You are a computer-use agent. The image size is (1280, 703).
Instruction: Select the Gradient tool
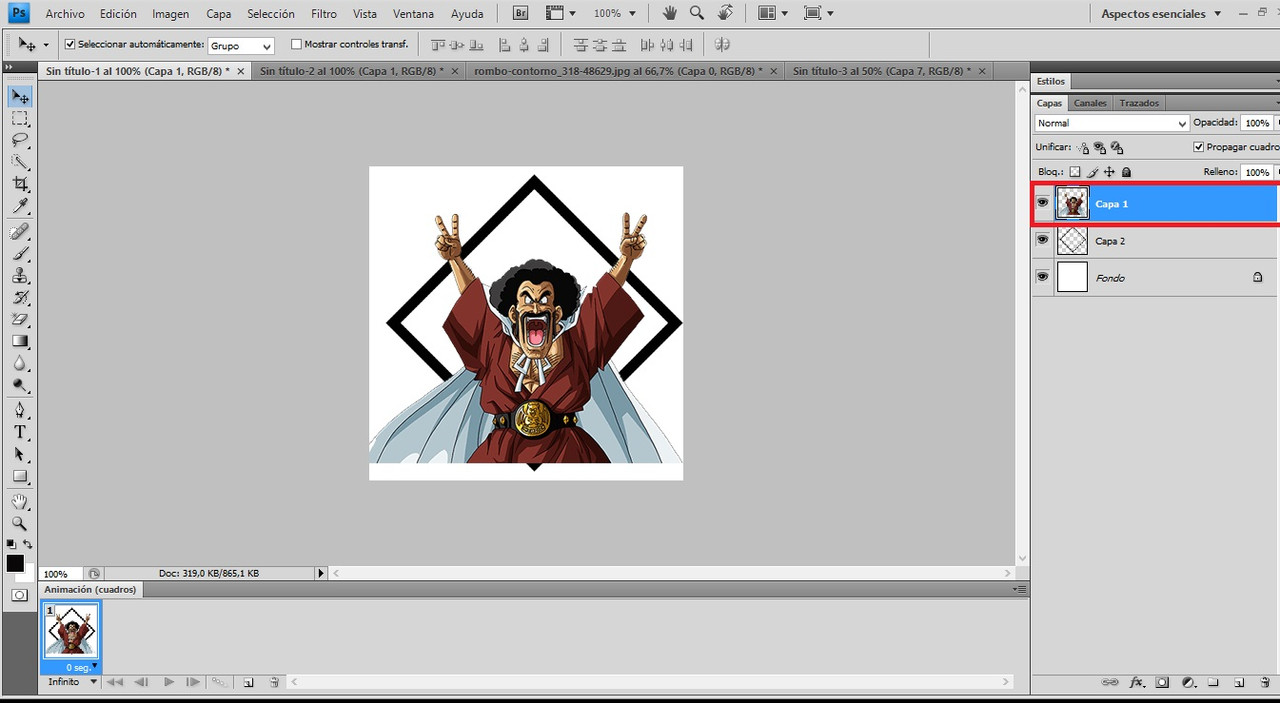click(x=20, y=342)
